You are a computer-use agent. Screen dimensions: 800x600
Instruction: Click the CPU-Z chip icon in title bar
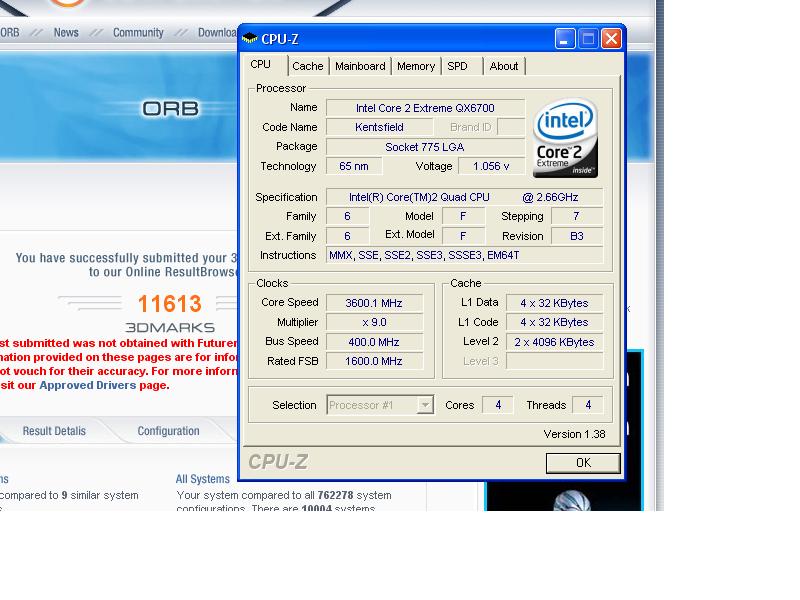tap(249, 38)
